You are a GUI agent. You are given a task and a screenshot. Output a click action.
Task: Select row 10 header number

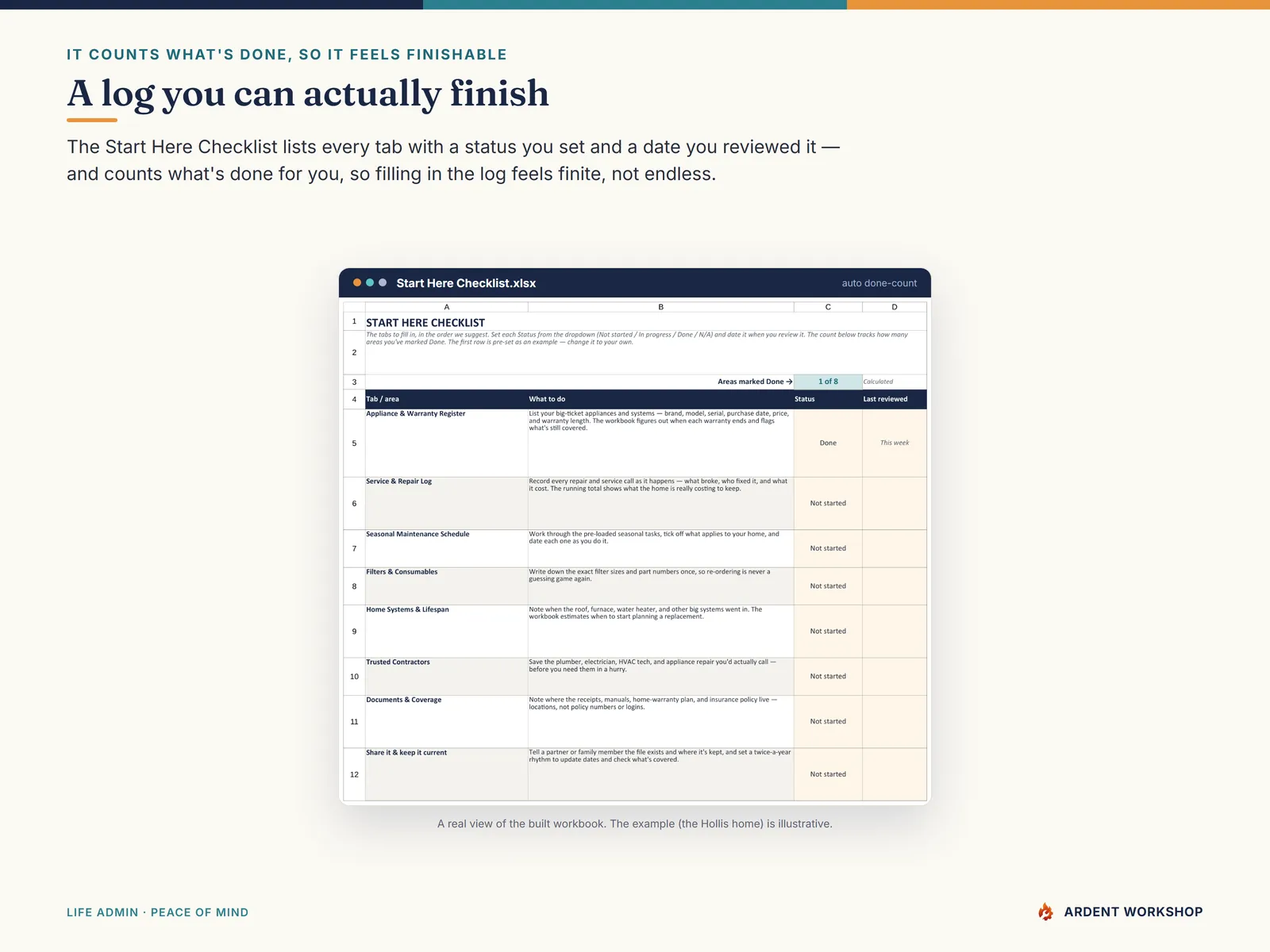354,677
